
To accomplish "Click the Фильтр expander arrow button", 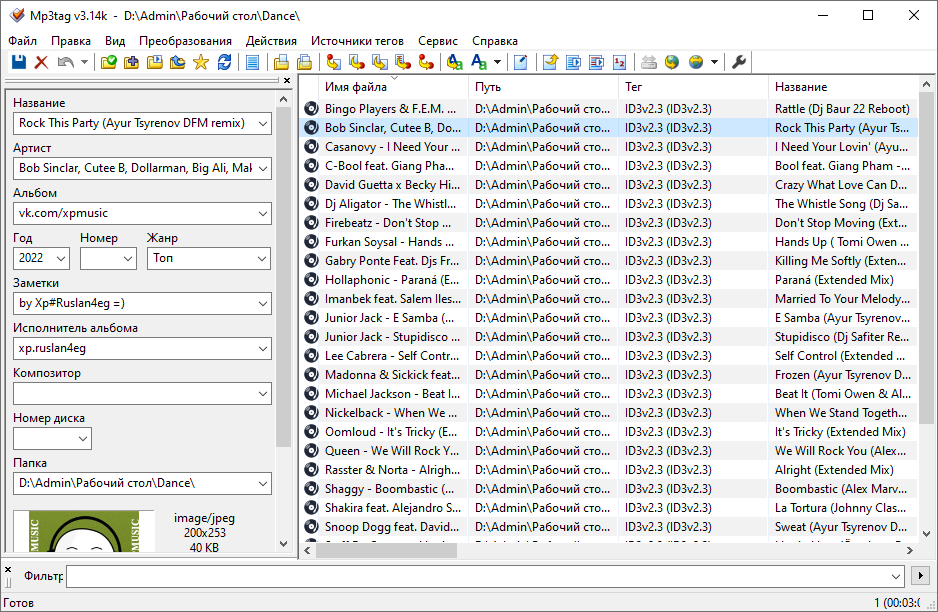I will (920, 576).
